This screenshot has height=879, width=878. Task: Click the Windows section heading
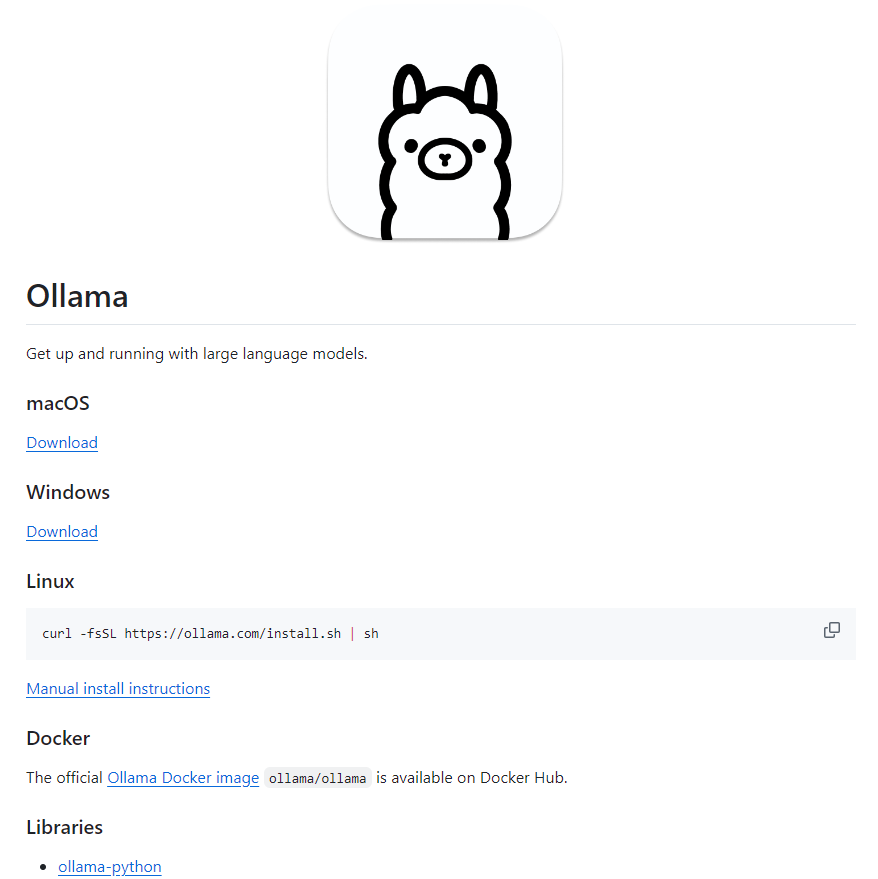coord(68,492)
